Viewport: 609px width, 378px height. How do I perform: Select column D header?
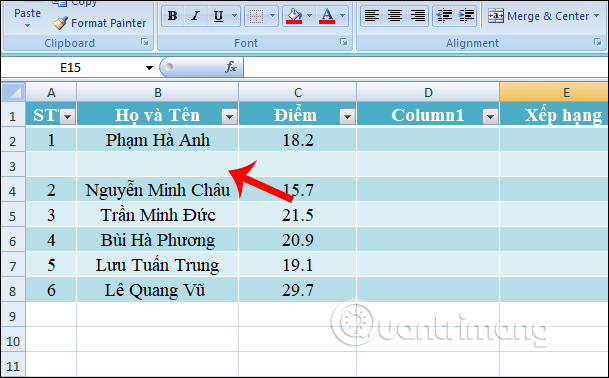[x=428, y=92]
